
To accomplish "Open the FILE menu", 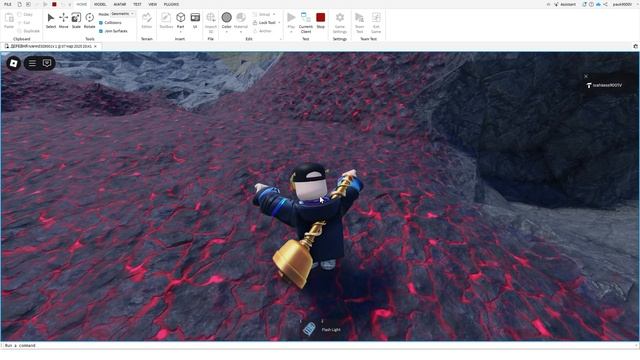I will tap(8, 4).
